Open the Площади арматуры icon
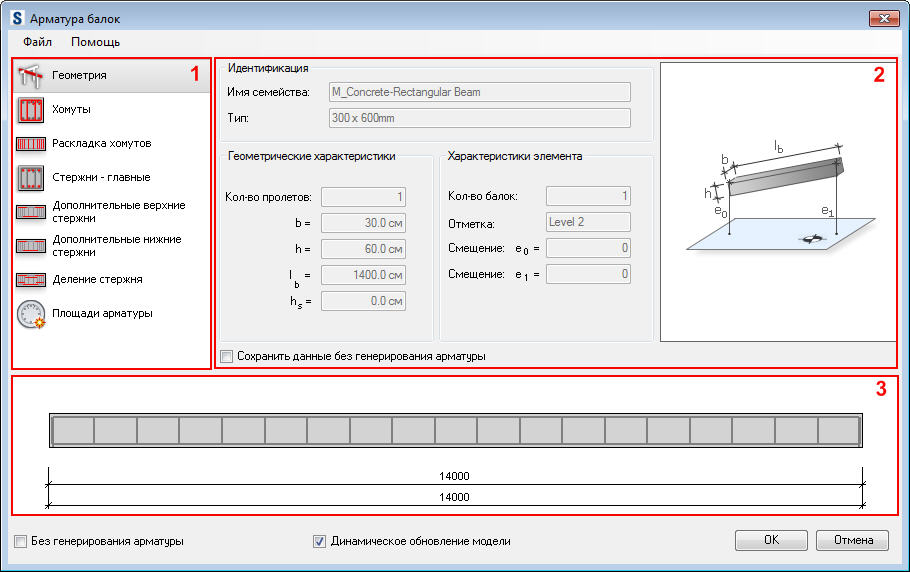Viewport: 910px width, 572px height. click(31, 314)
